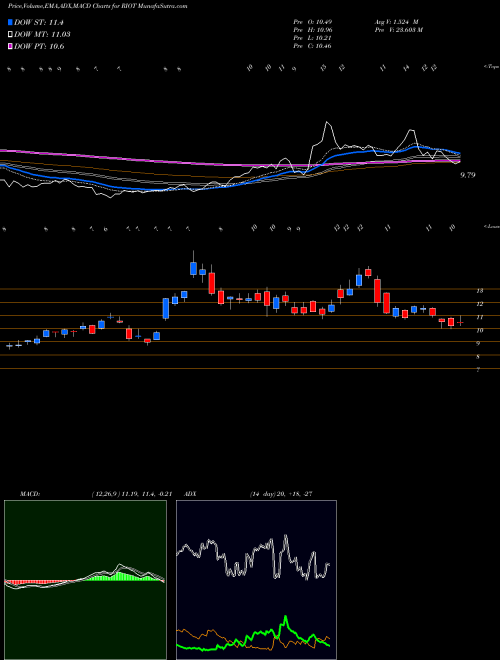Click the '<Lows' label
This screenshot has width=500, height=660.
point(491,226)
